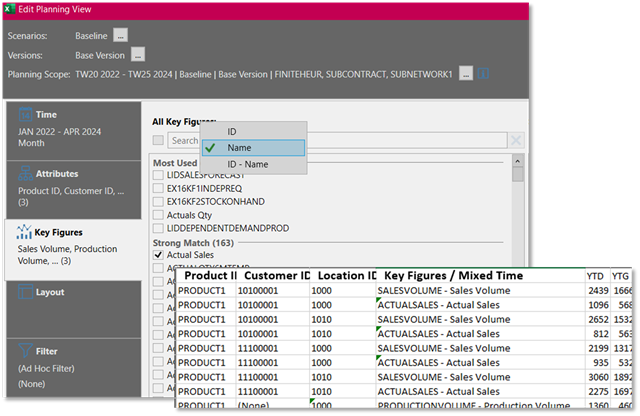640x416 pixels.
Task: Switch to the Layout tab
Action: point(74,309)
